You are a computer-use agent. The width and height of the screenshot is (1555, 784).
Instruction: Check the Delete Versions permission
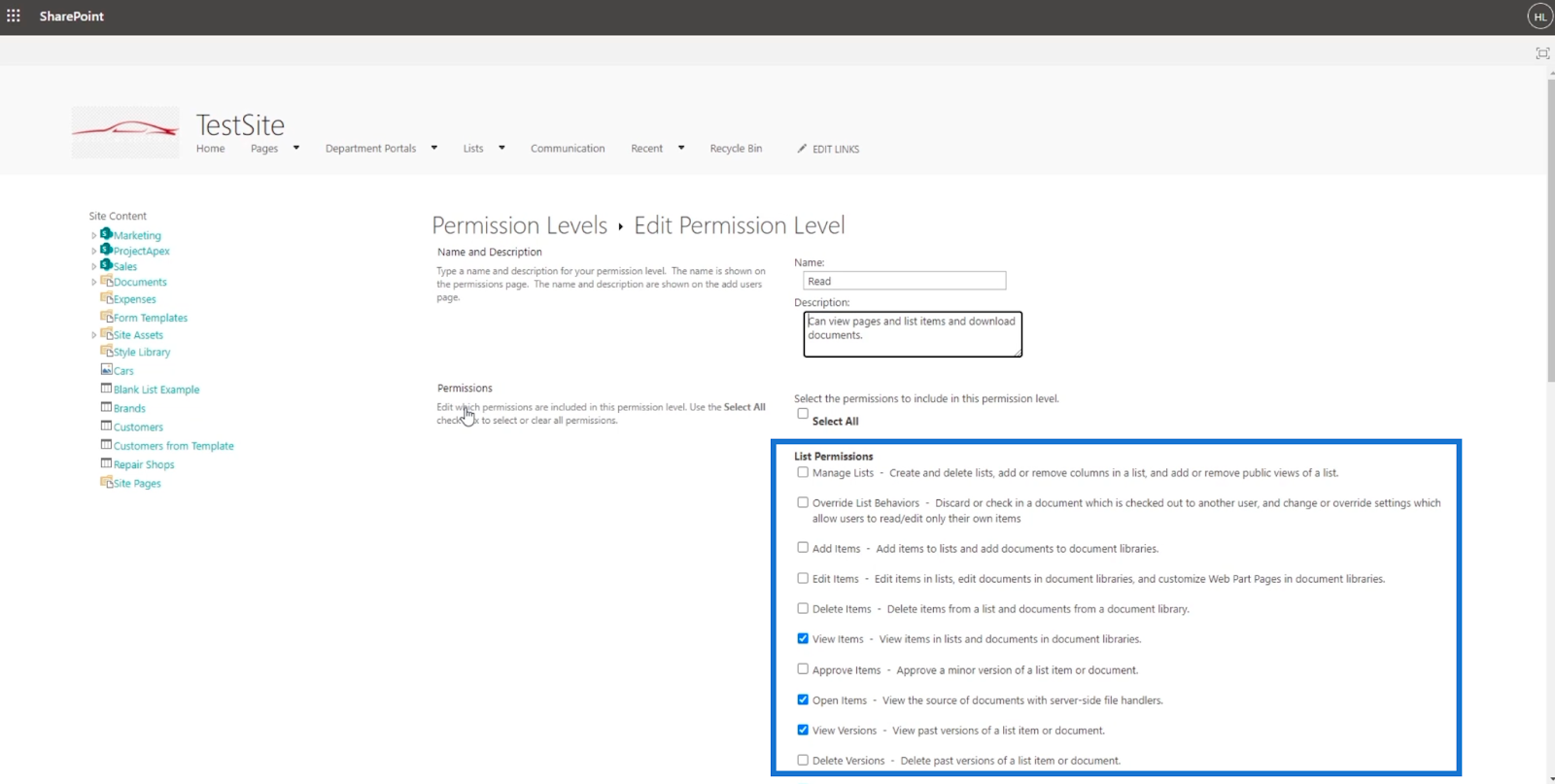[803, 760]
